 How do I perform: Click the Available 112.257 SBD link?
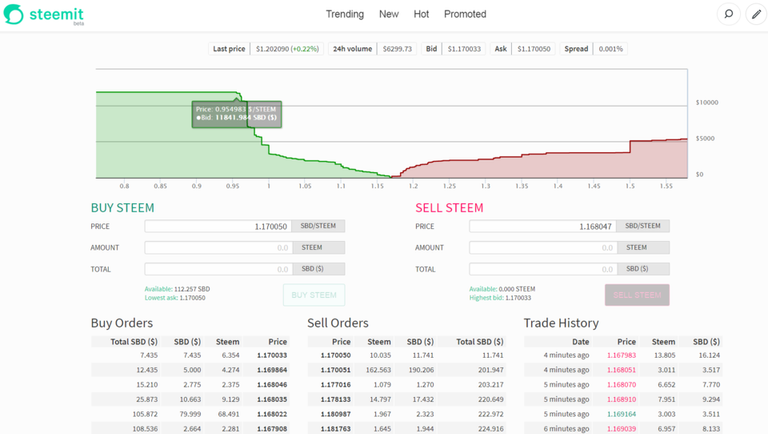click(x=177, y=289)
